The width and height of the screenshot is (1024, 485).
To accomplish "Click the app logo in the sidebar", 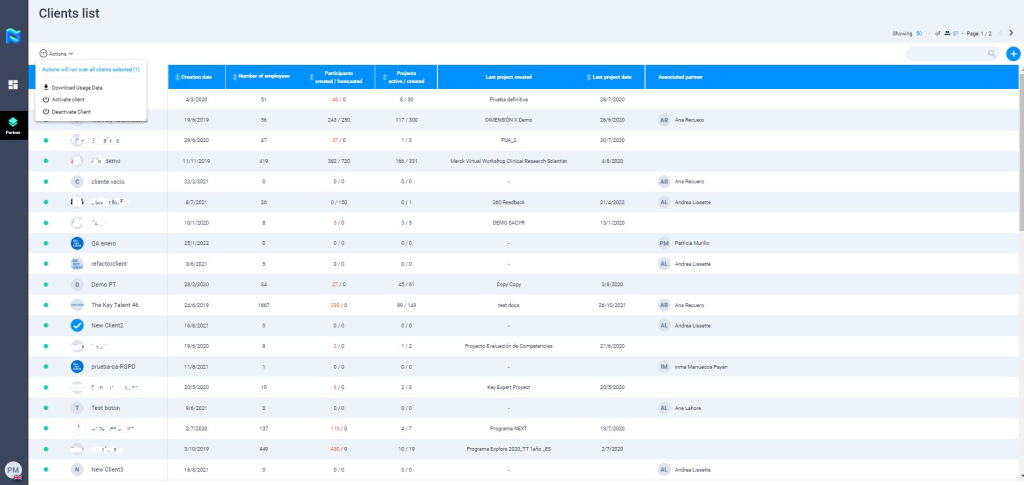I will pyautogui.click(x=13, y=37).
